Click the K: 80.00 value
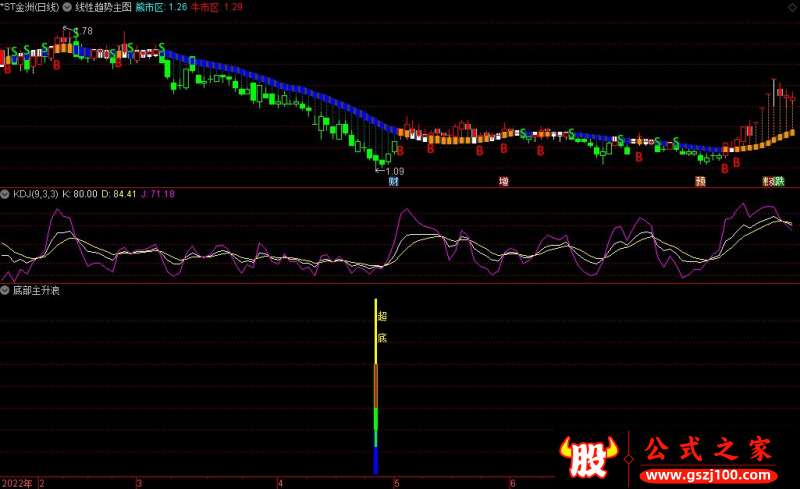 (x=80, y=194)
